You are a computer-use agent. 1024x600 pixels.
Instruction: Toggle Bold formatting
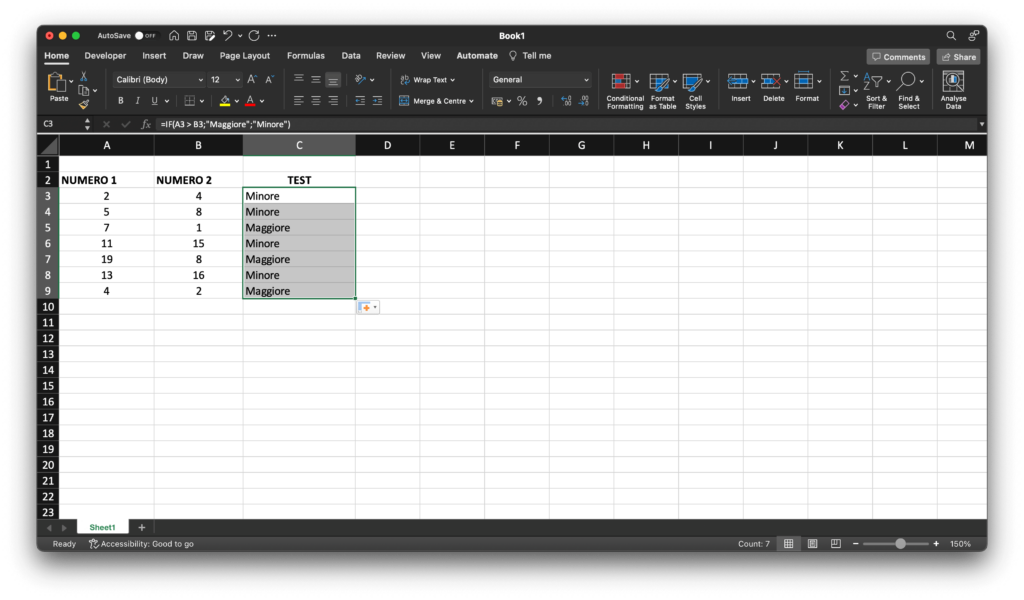click(121, 101)
